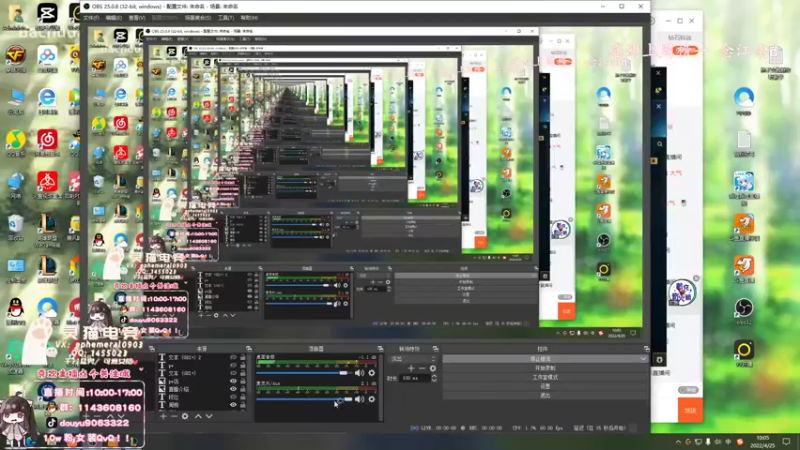Viewport: 800px width, 450px height.
Task: Enable 工作室模式 studio mode button
Action: point(545,378)
